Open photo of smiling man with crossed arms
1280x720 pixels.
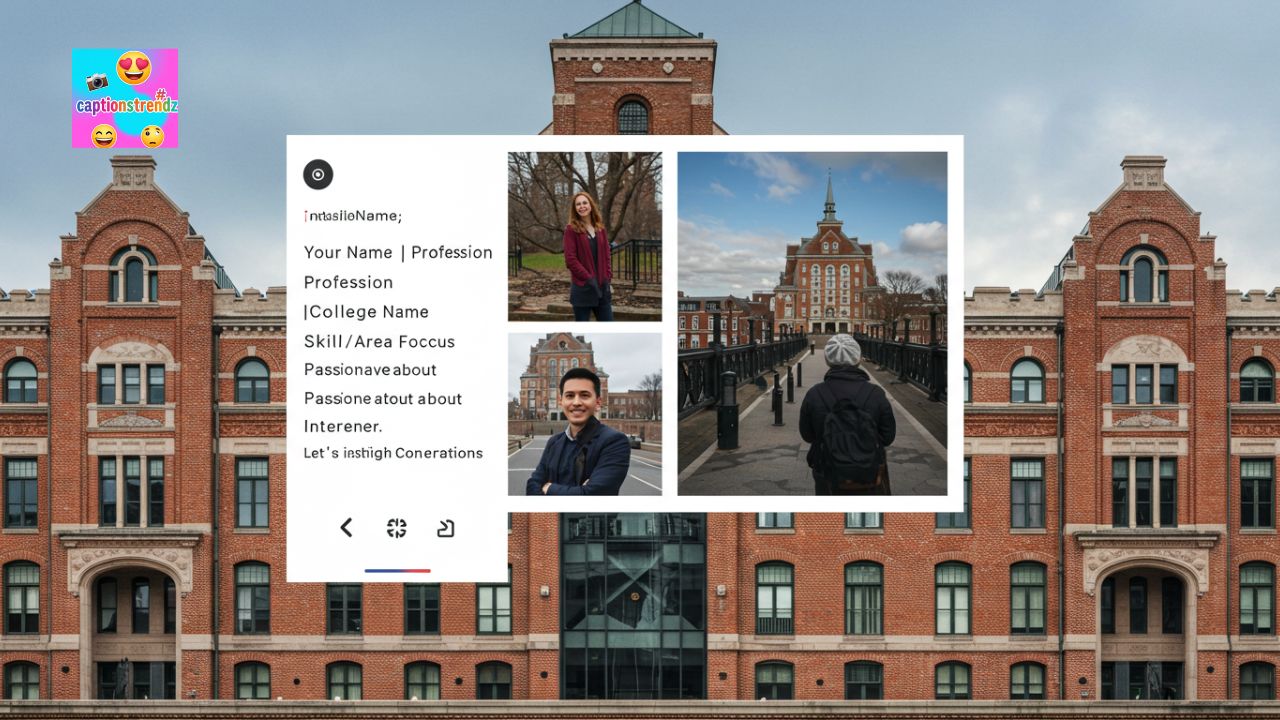pyautogui.click(x=584, y=414)
